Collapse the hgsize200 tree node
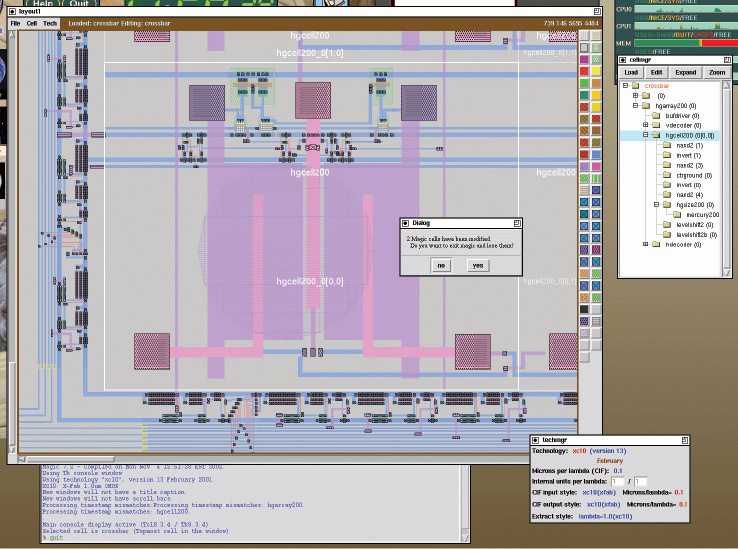Viewport: 738px width, 549px height. tap(656, 204)
